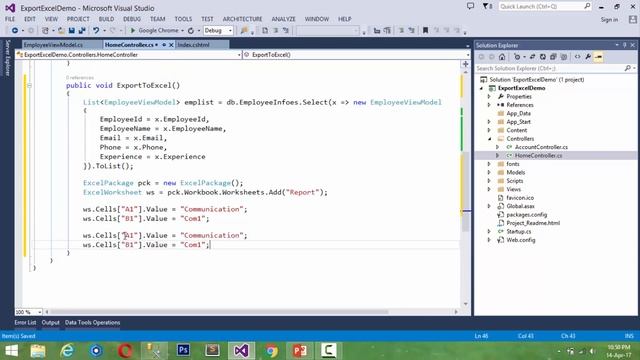Open Pending Changes Filter in Solution Explorer
The height and width of the screenshot is (360, 640).
517,57
